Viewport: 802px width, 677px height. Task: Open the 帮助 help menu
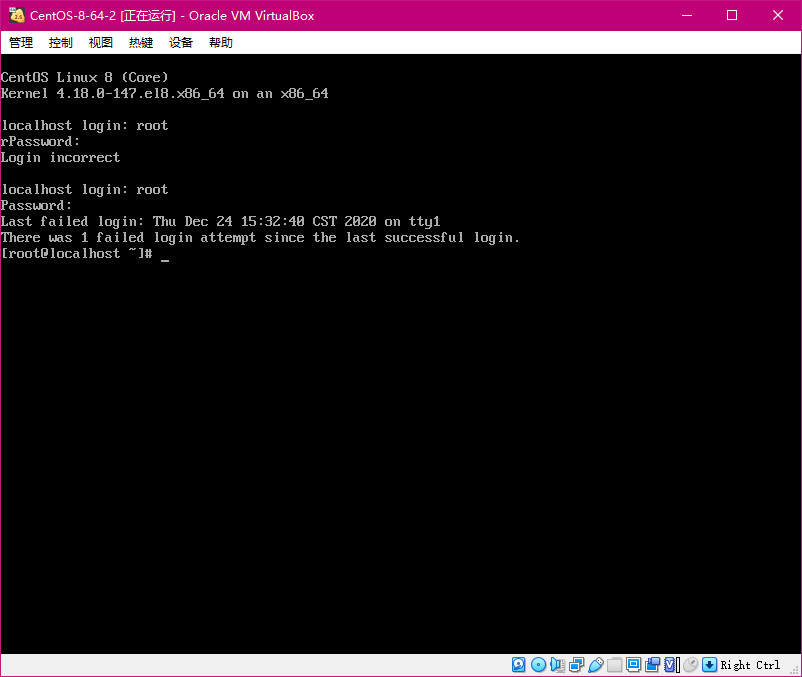point(222,42)
